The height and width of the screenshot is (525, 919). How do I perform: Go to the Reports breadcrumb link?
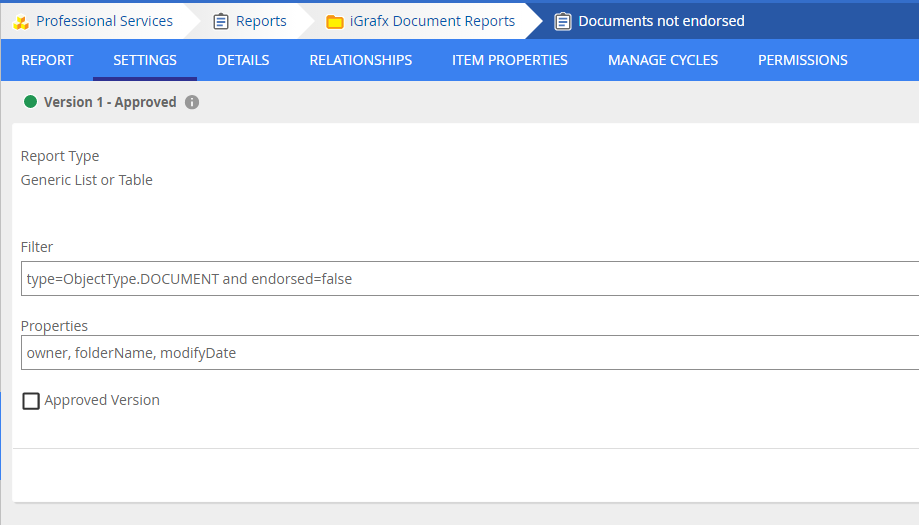pyautogui.click(x=261, y=21)
